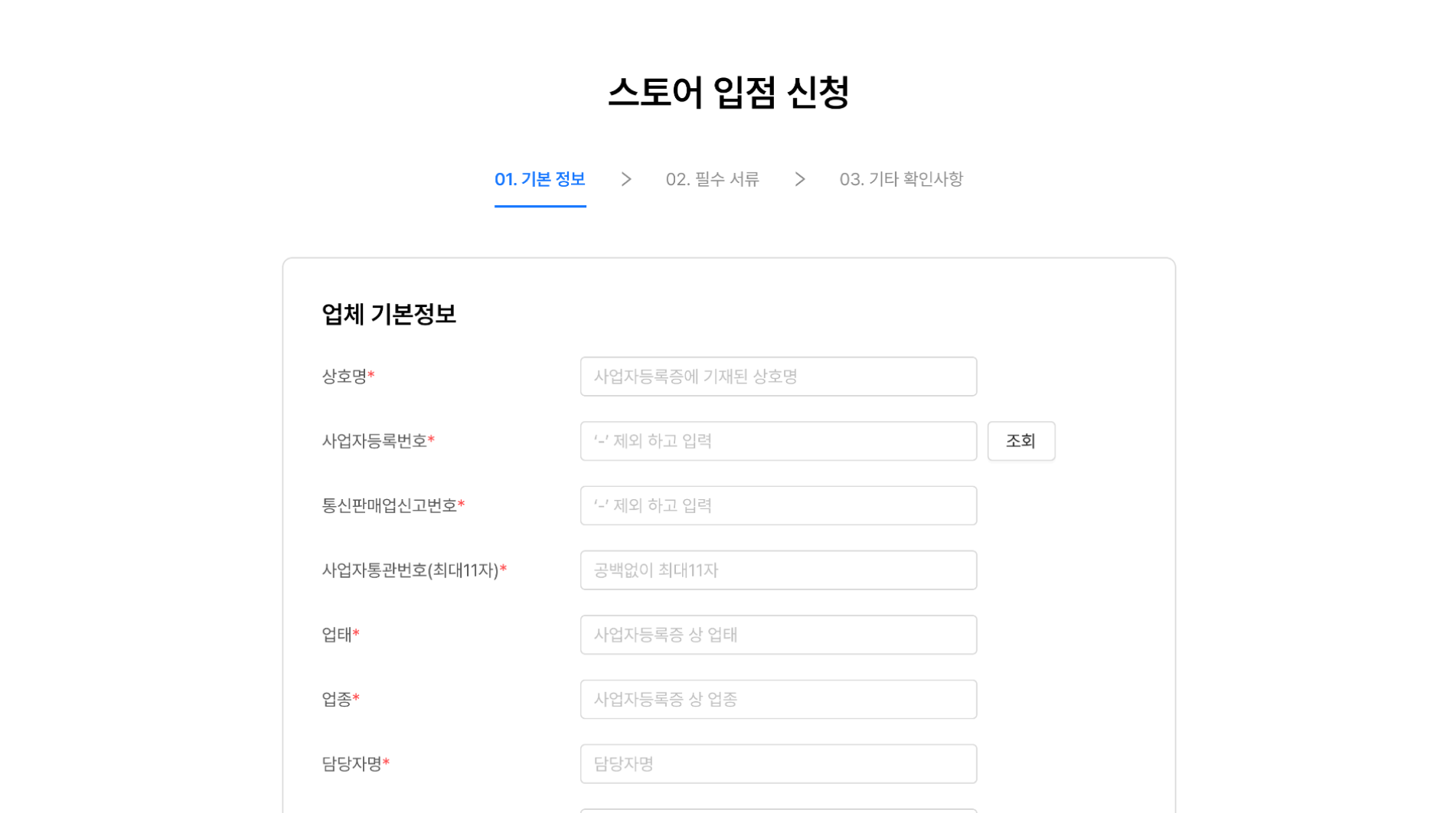Go to 03. 기타 확인사항 step

coord(901,179)
